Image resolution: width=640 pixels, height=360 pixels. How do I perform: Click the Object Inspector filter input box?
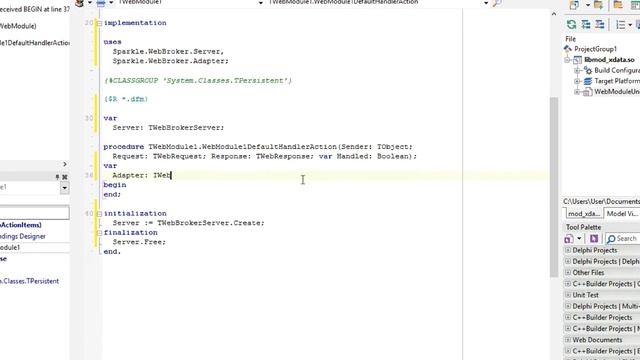point(34,212)
